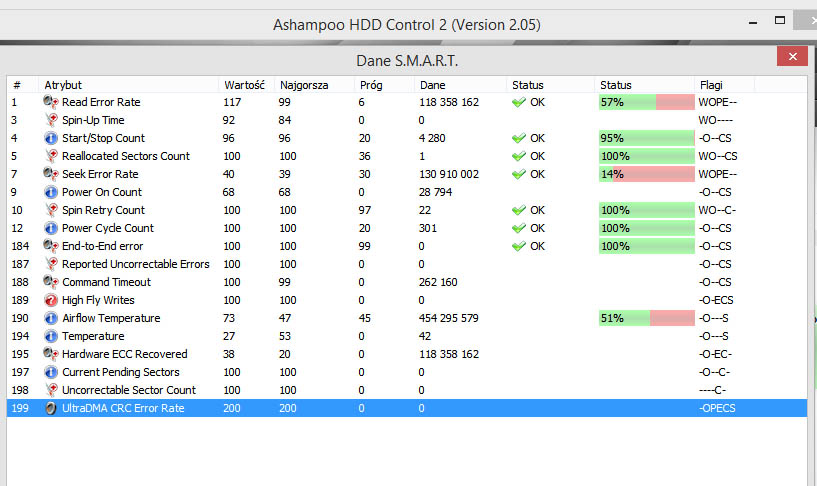The height and width of the screenshot is (486, 817).
Task: Click the OK checkmark for Read Error Rate
Action: point(518,102)
